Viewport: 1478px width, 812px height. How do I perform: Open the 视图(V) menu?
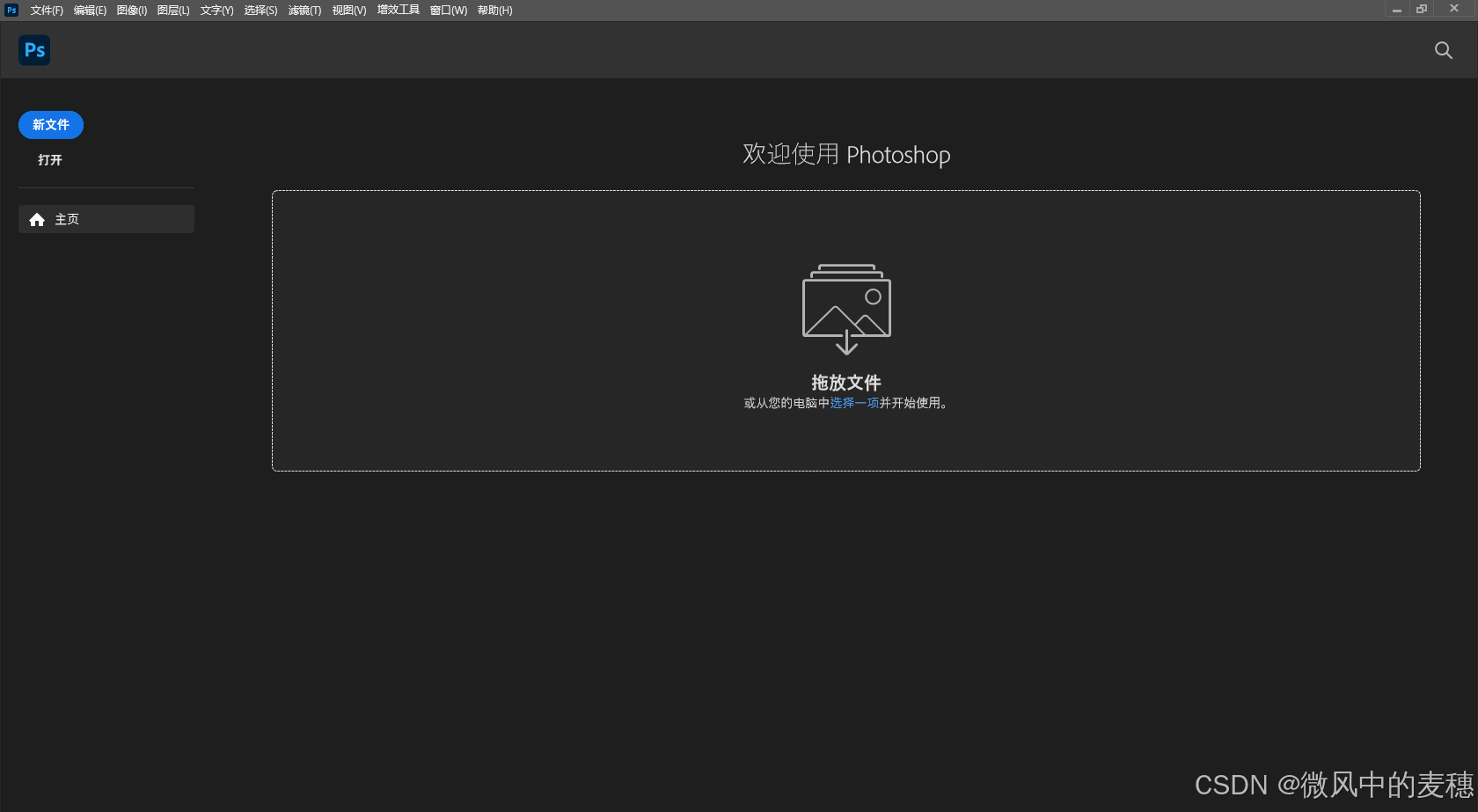(x=349, y=11)
